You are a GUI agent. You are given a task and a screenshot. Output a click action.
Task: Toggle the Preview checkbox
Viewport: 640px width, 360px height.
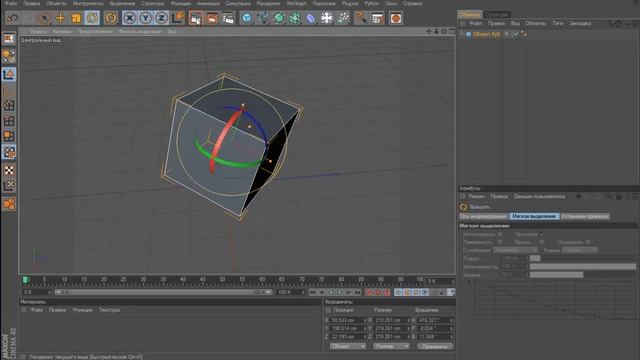click(x=542, y=234)
